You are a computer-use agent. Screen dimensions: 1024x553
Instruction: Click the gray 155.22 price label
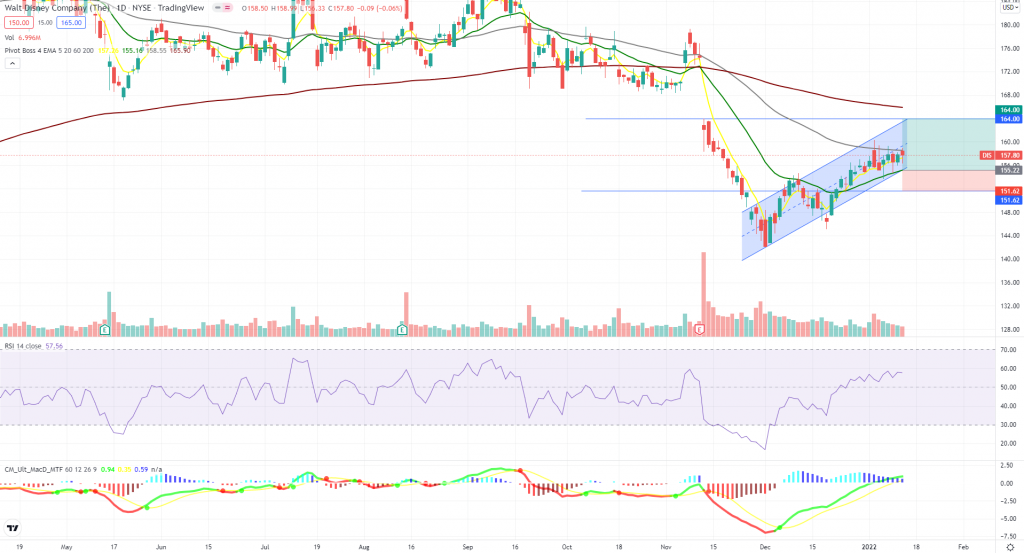pyautogui.click(x=1010, y=170)
